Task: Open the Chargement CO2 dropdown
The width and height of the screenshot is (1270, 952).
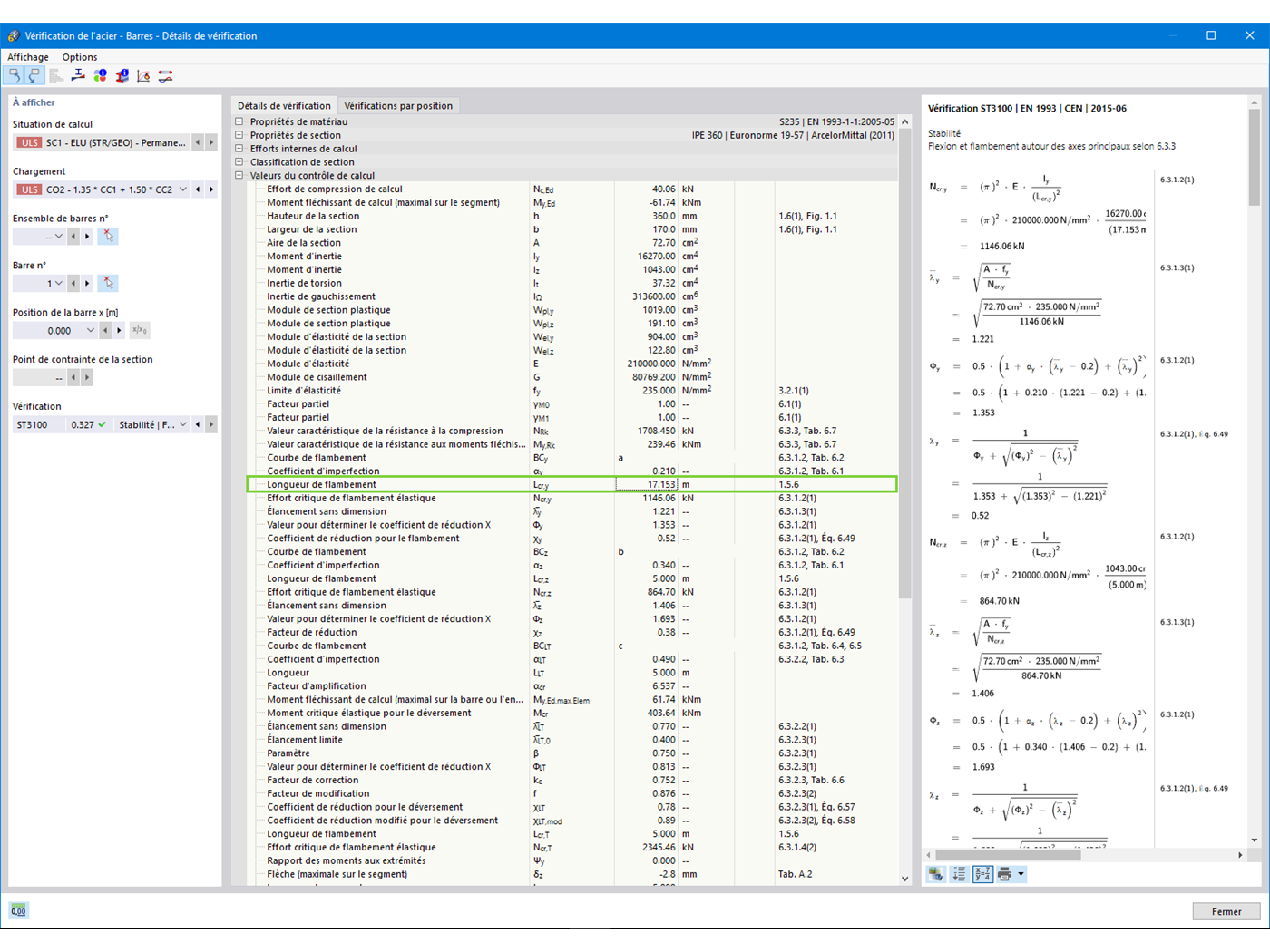Action: (183, 189)
